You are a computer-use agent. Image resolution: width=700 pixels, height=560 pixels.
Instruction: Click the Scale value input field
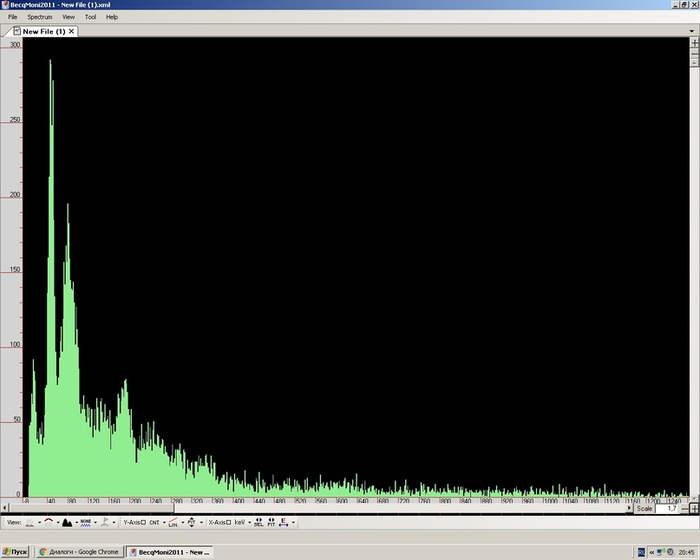coord(667,508)
